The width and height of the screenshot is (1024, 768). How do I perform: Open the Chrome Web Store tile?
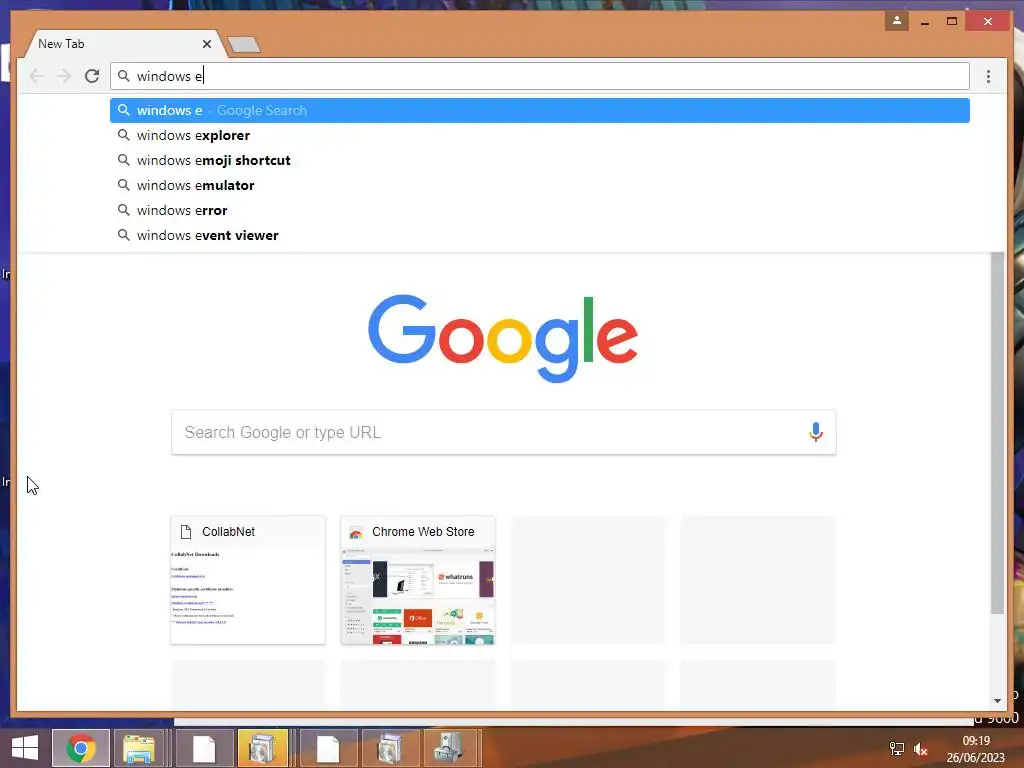[x=418, y=580]
